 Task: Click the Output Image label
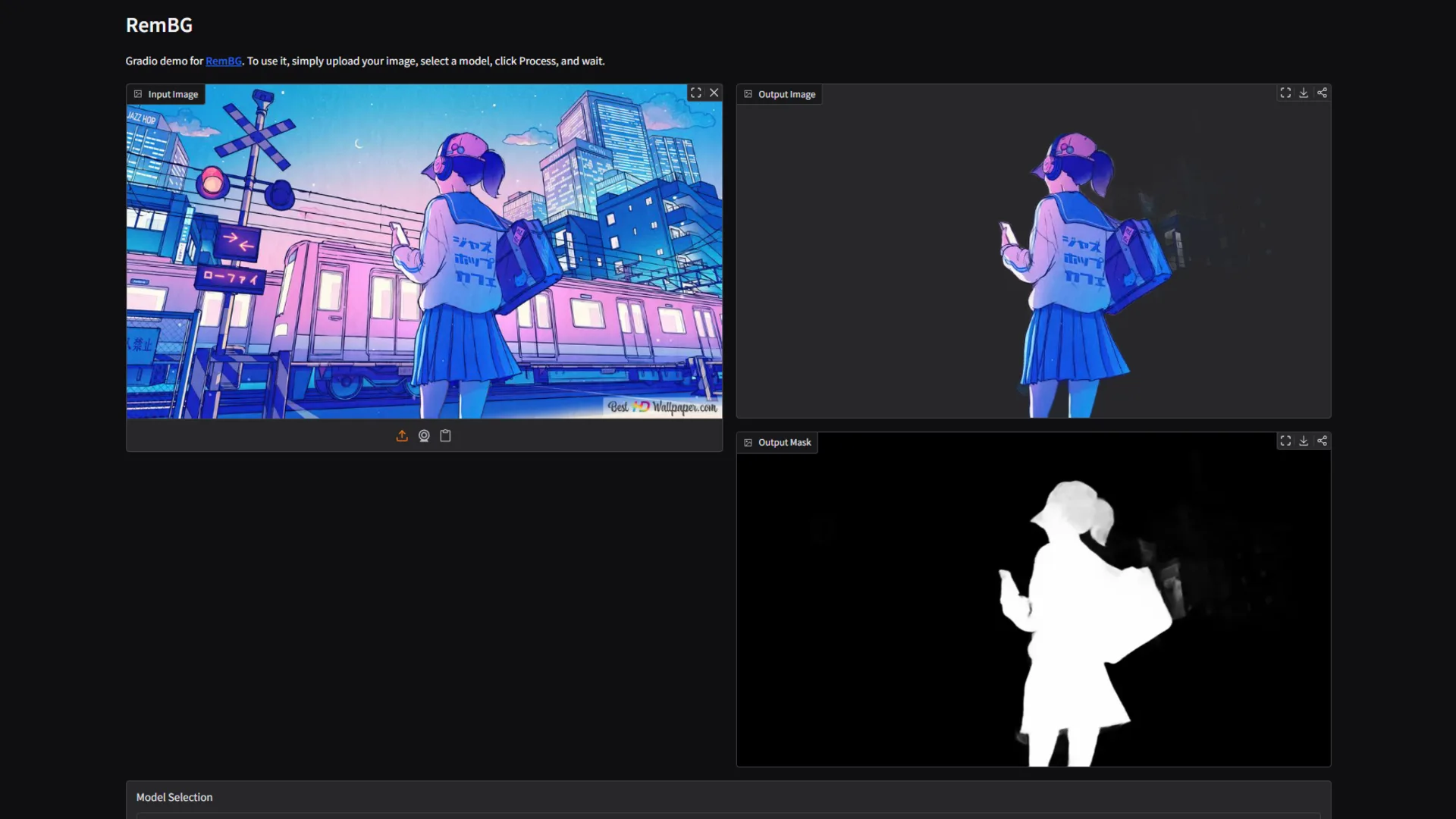(x=779, y=94)
